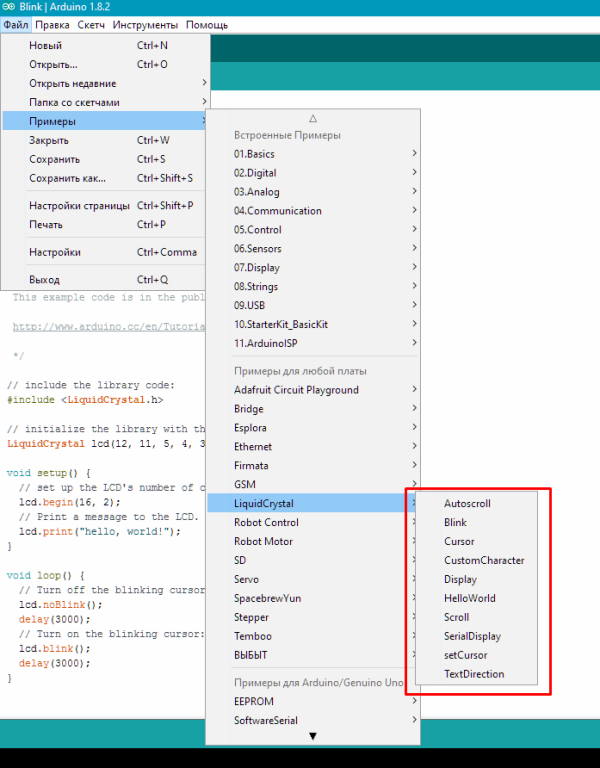Open SpacebrewYun examples
The width and height of the screenshot is (600, 768).
click(x=313, y=599)
